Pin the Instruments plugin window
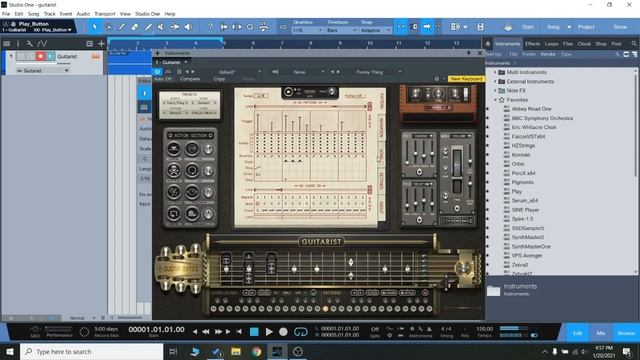Screen dimensions: 640x360 pos(469,53)
